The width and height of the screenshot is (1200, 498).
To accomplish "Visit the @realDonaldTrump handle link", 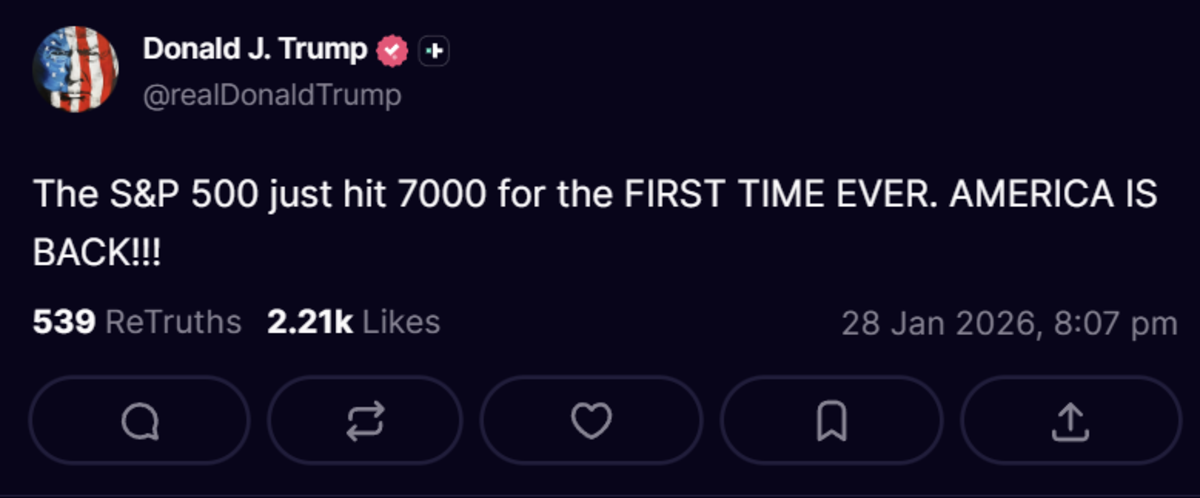I will pos(272,95).
